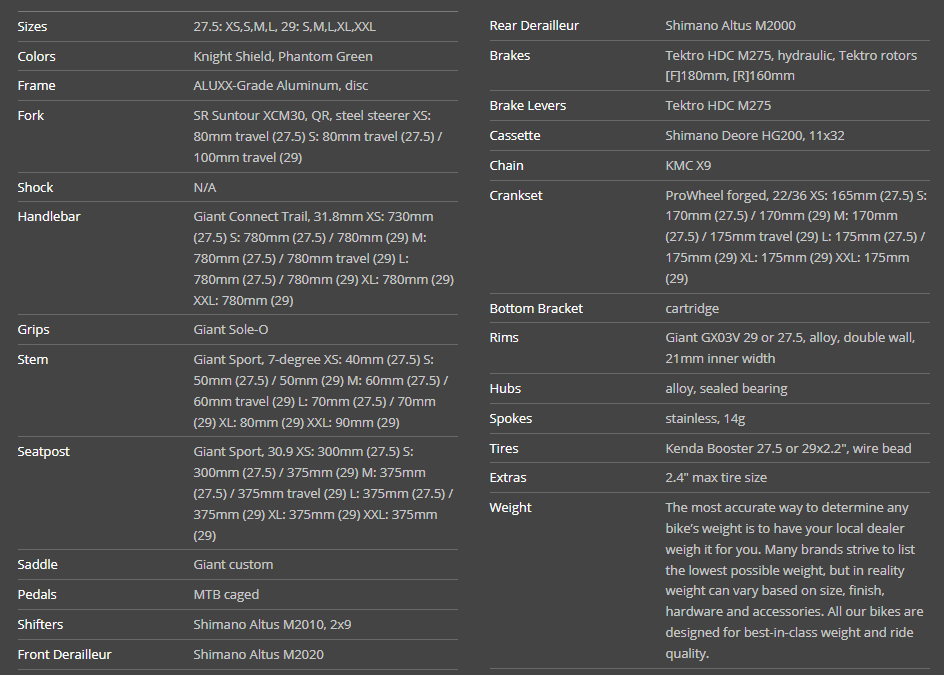Click the Weight spec label
Image resolution: width=944 pixels, height=675 pixels.
(x=511, y=508)
